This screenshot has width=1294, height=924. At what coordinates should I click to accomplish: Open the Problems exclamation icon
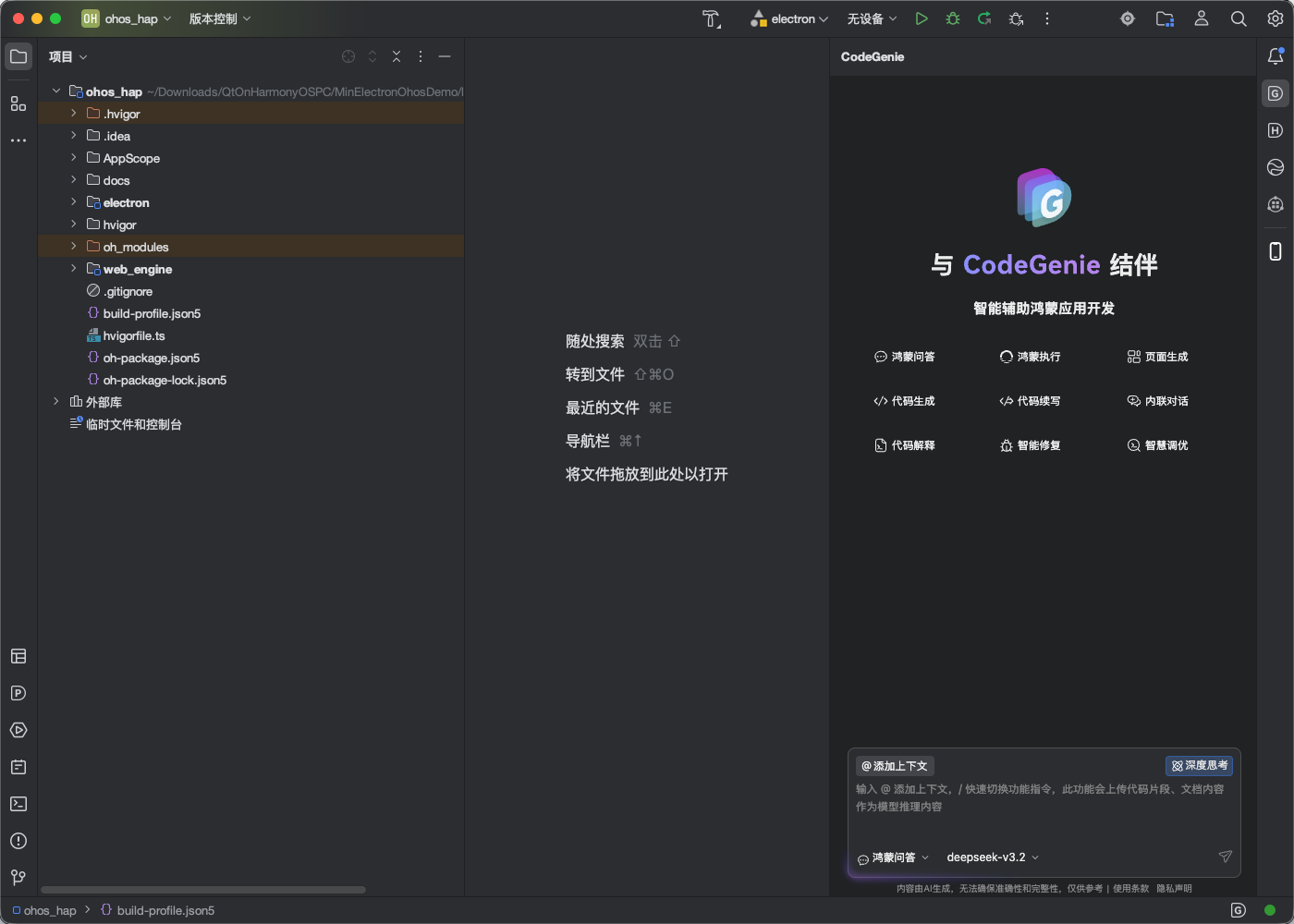(x=18, y=841)
